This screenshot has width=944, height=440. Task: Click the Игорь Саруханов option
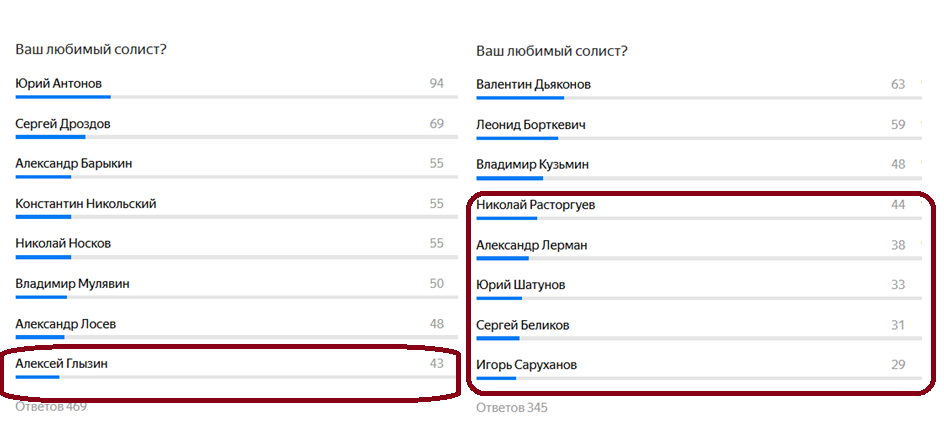(526, 365)
